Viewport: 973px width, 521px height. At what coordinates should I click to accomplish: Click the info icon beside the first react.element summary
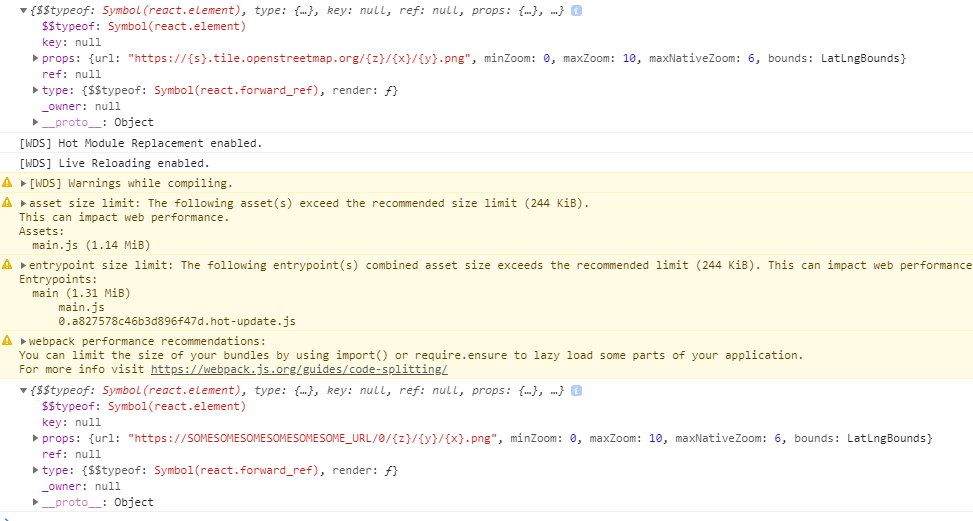[x=576, y=11]
